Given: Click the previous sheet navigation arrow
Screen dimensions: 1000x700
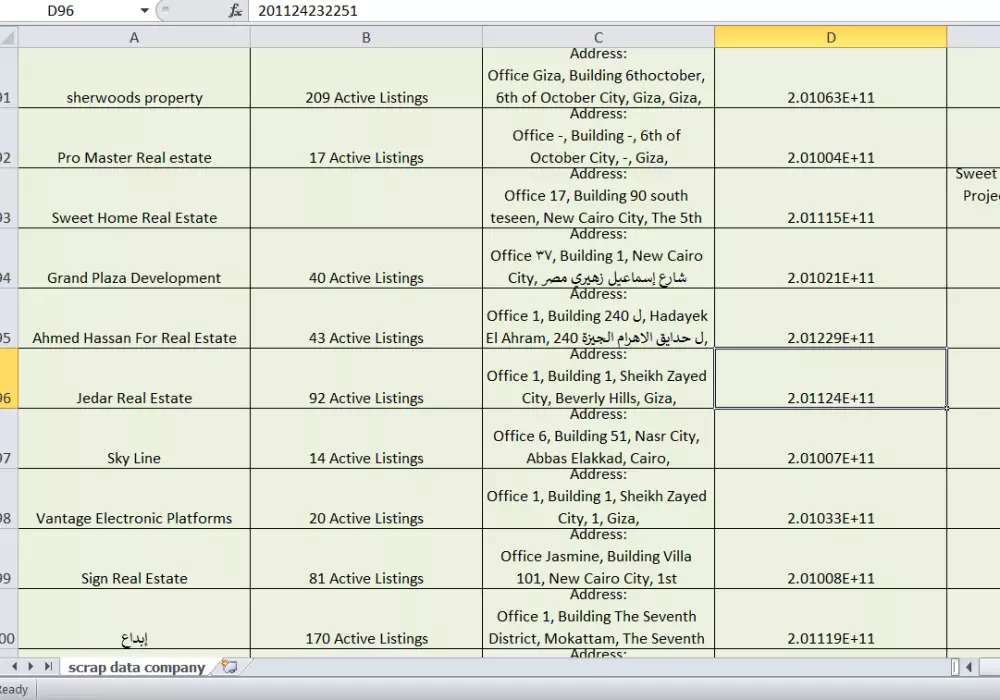Looking at the screenshot, I should tap(14, 666).
